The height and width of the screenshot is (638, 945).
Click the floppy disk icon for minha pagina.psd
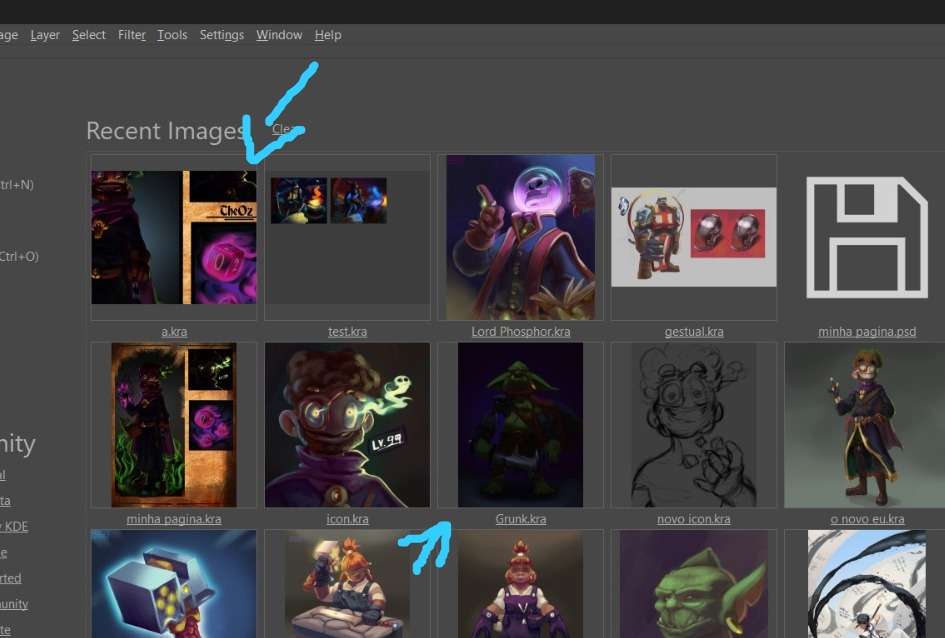tap(867, 237)
